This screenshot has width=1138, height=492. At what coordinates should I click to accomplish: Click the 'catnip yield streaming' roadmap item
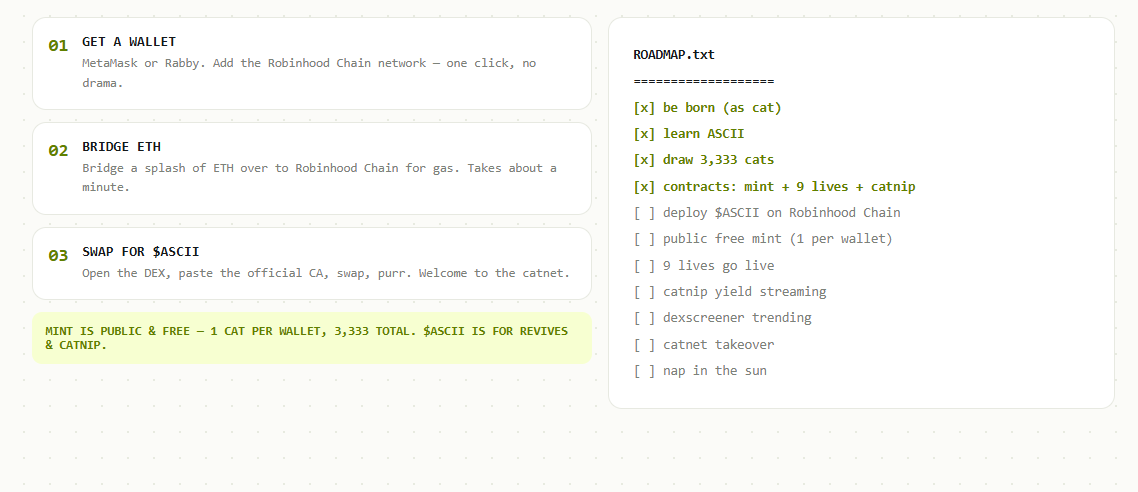[x=730, y=292]
